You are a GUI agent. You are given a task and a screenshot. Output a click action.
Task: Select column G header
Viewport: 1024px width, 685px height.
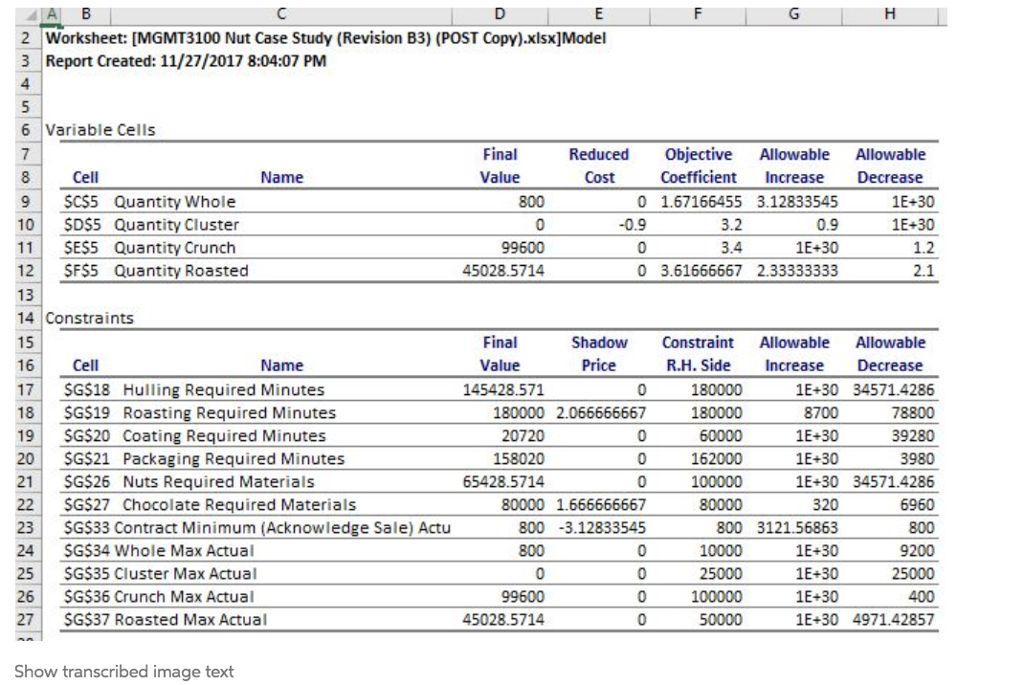tap(794, 15)
